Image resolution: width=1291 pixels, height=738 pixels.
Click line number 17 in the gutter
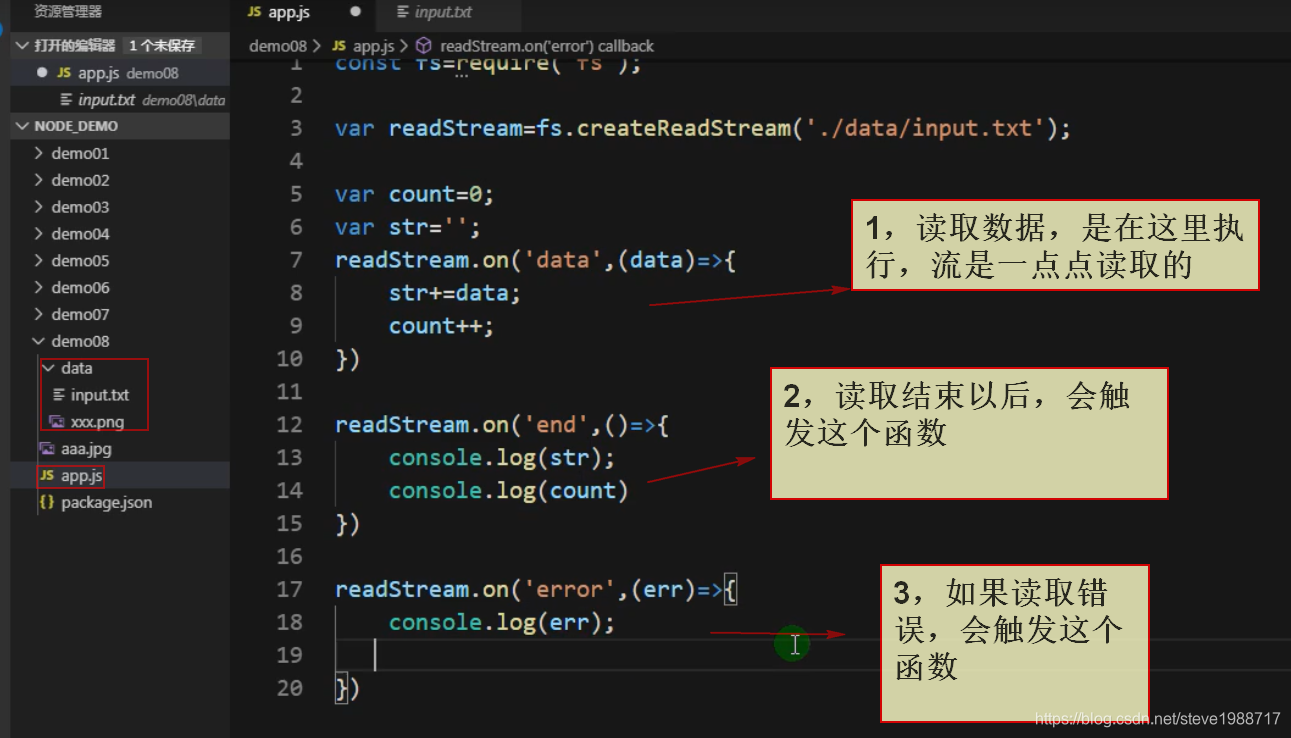pyautogui.click(x=289, y=589)
